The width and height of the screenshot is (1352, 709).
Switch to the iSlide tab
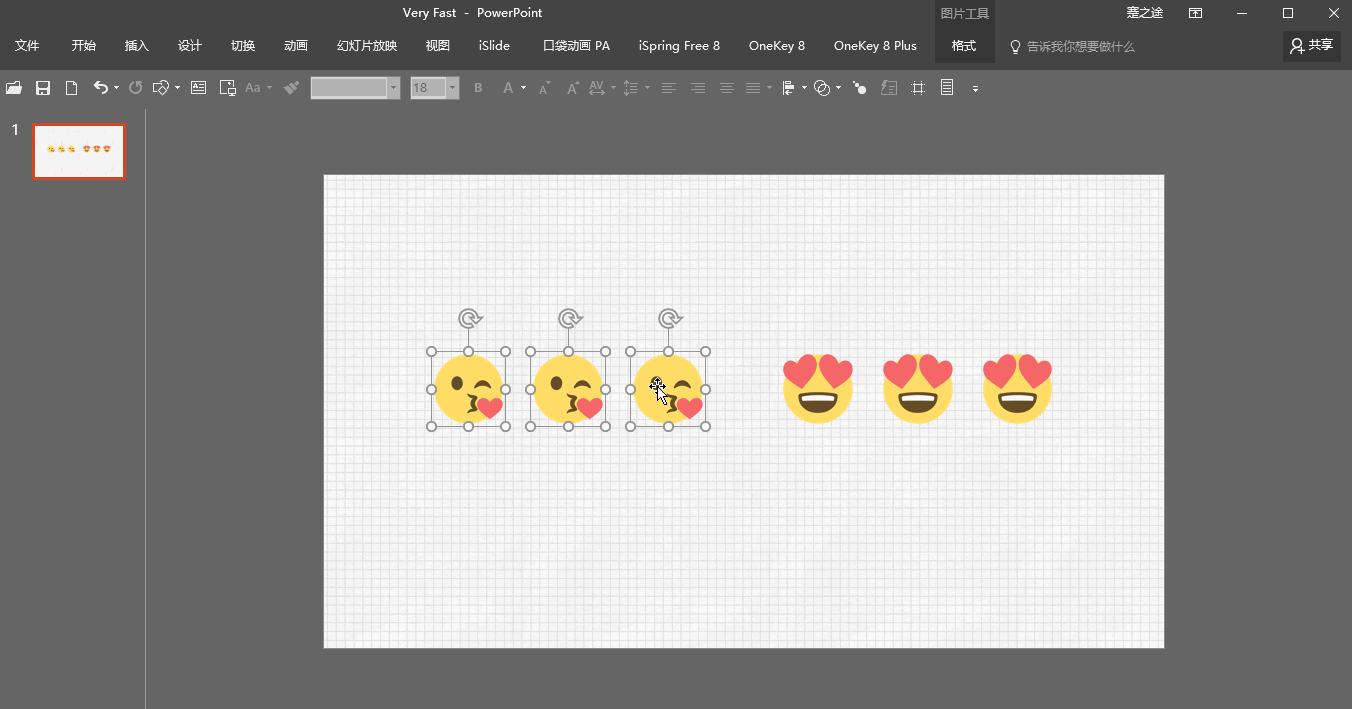click(x=494, y=46)
